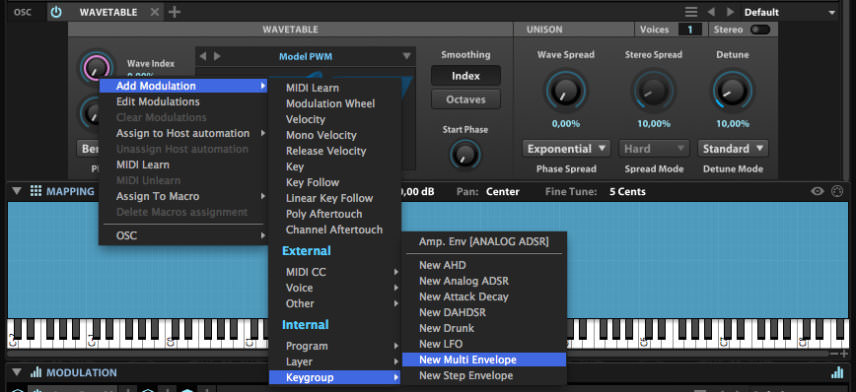Choose New Attack Decay envelope
This screenshot has width=856, height=392.
click(484, 297)
